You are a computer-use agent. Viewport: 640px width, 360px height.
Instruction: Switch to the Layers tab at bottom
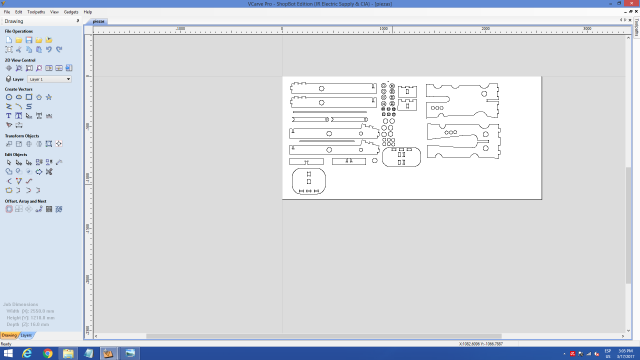pyautogui.click(x=27, y=336)
